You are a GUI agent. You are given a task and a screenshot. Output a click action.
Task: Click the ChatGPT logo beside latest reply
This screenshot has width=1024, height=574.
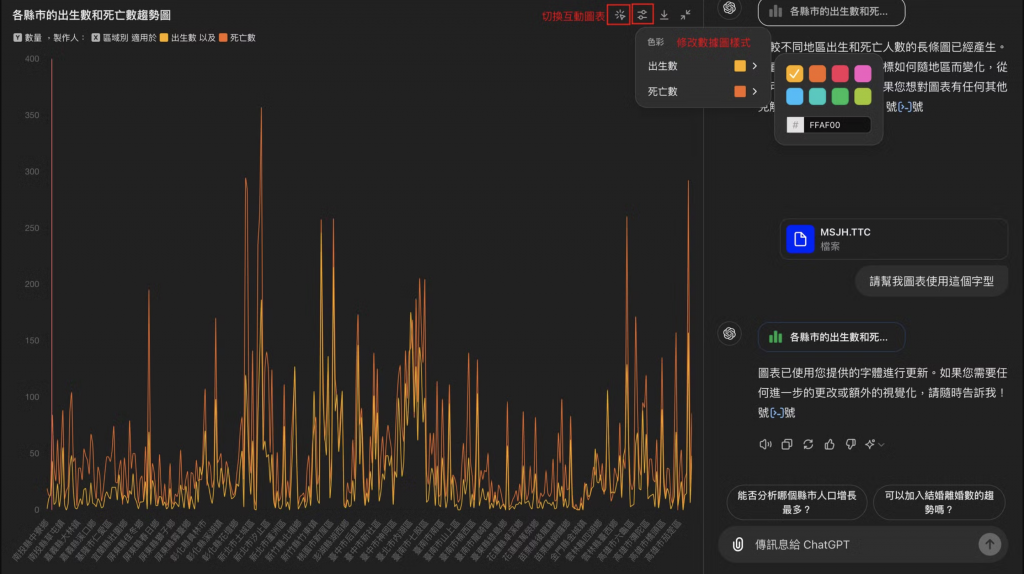pyautogui.click(x=729, y=334)
